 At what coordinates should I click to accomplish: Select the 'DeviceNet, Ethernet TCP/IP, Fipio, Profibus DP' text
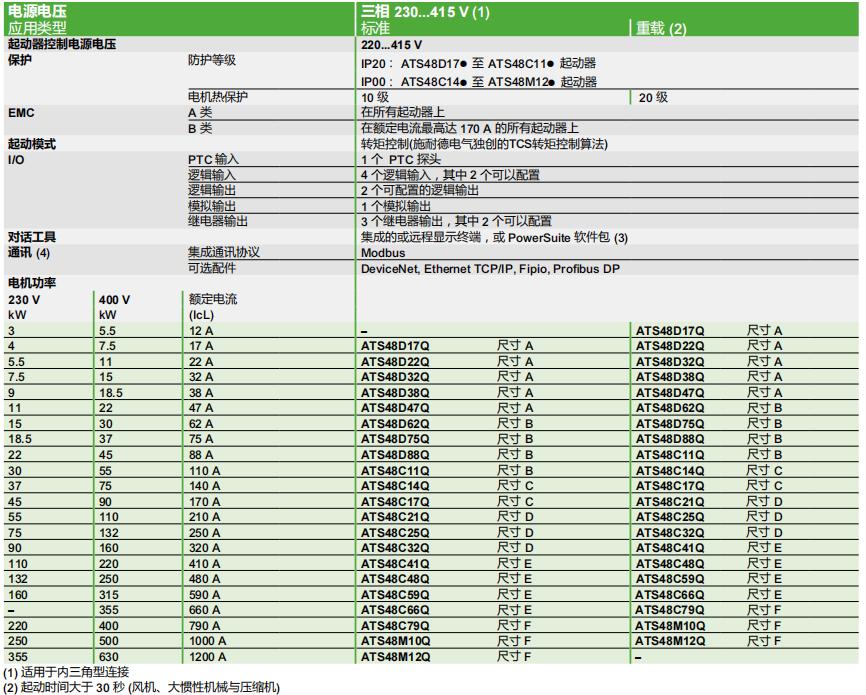(490, 268)
